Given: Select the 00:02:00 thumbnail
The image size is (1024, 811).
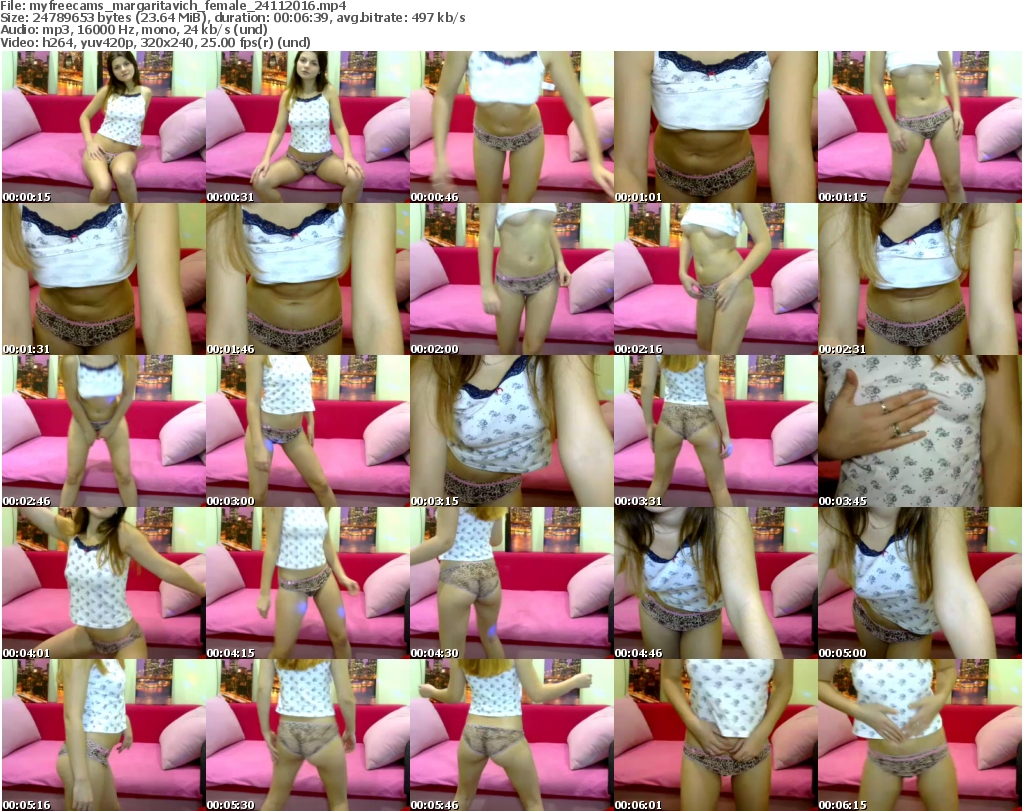Looking at the screenshot, I should click(x=511, y=279).
